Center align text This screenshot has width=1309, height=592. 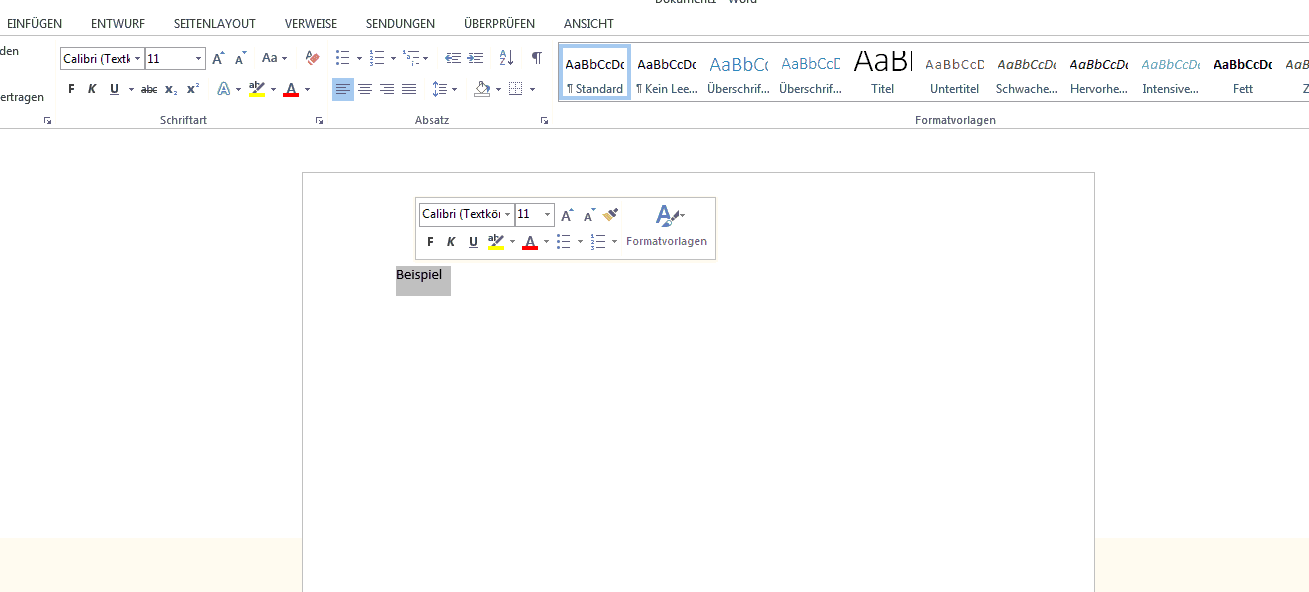pyautogui.click(x=365, y=89)
